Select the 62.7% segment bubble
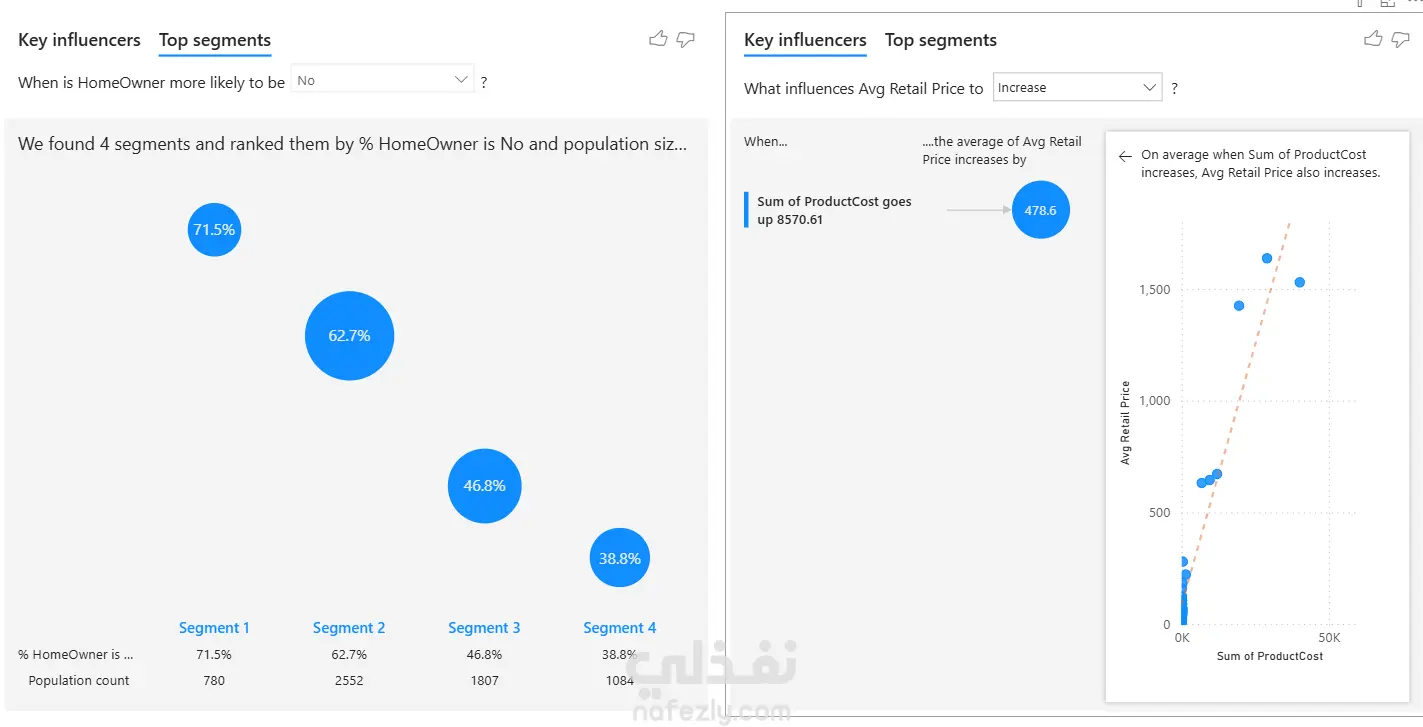 (x=349, y=335)
